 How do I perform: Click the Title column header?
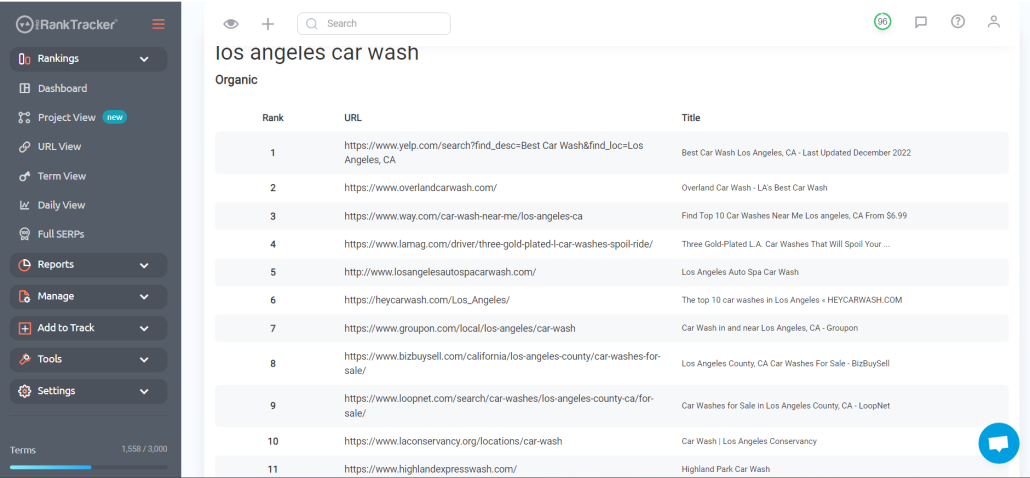click(691, 118)
